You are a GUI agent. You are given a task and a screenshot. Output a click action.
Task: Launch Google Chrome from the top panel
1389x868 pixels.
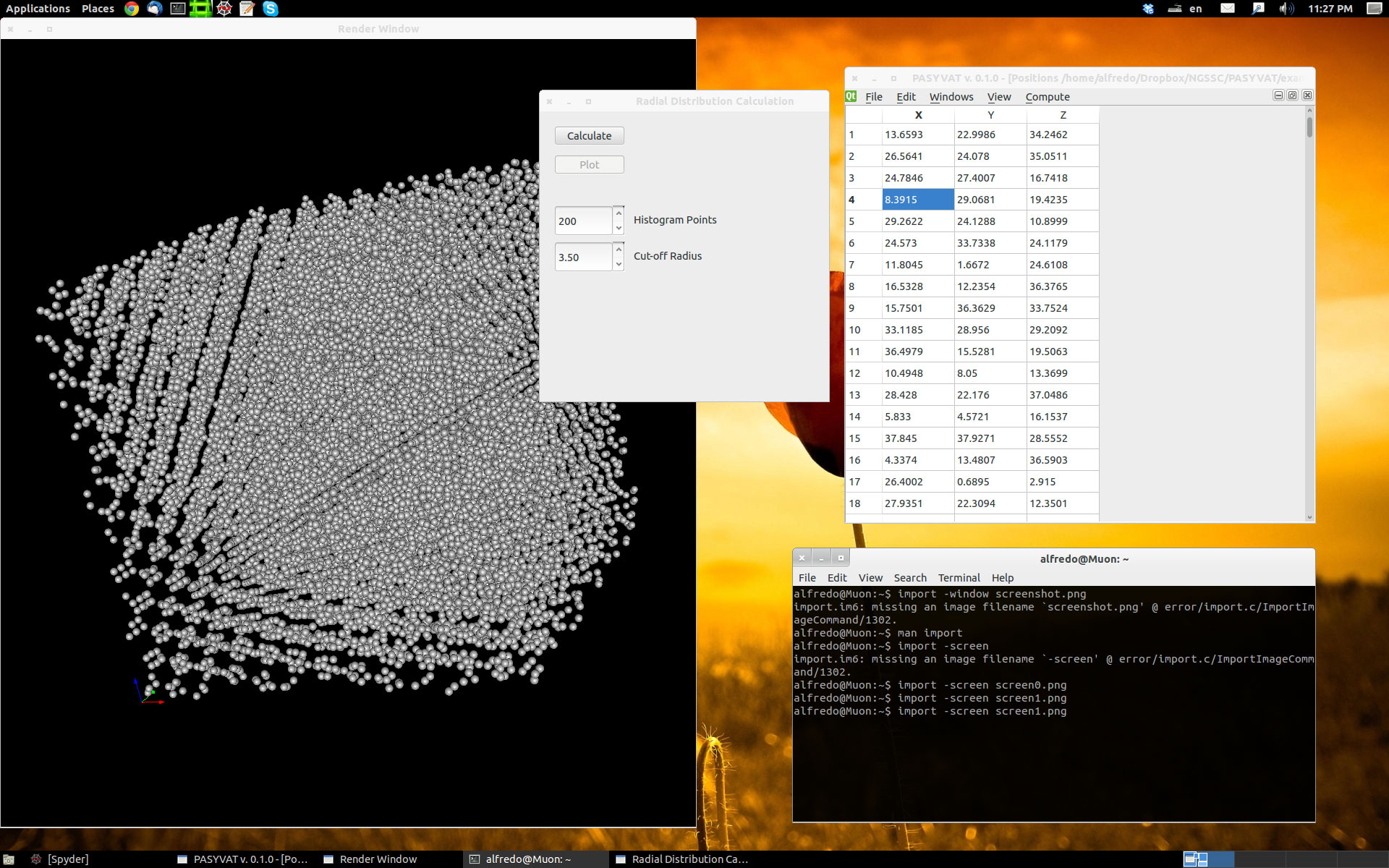coord(132,9)
